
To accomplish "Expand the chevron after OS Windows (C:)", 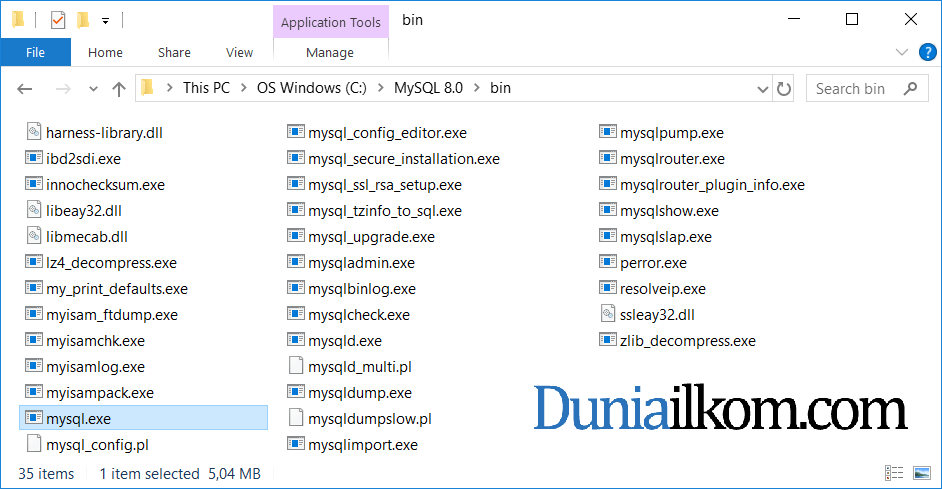I will pyautogui.click(x=380, y=88).
